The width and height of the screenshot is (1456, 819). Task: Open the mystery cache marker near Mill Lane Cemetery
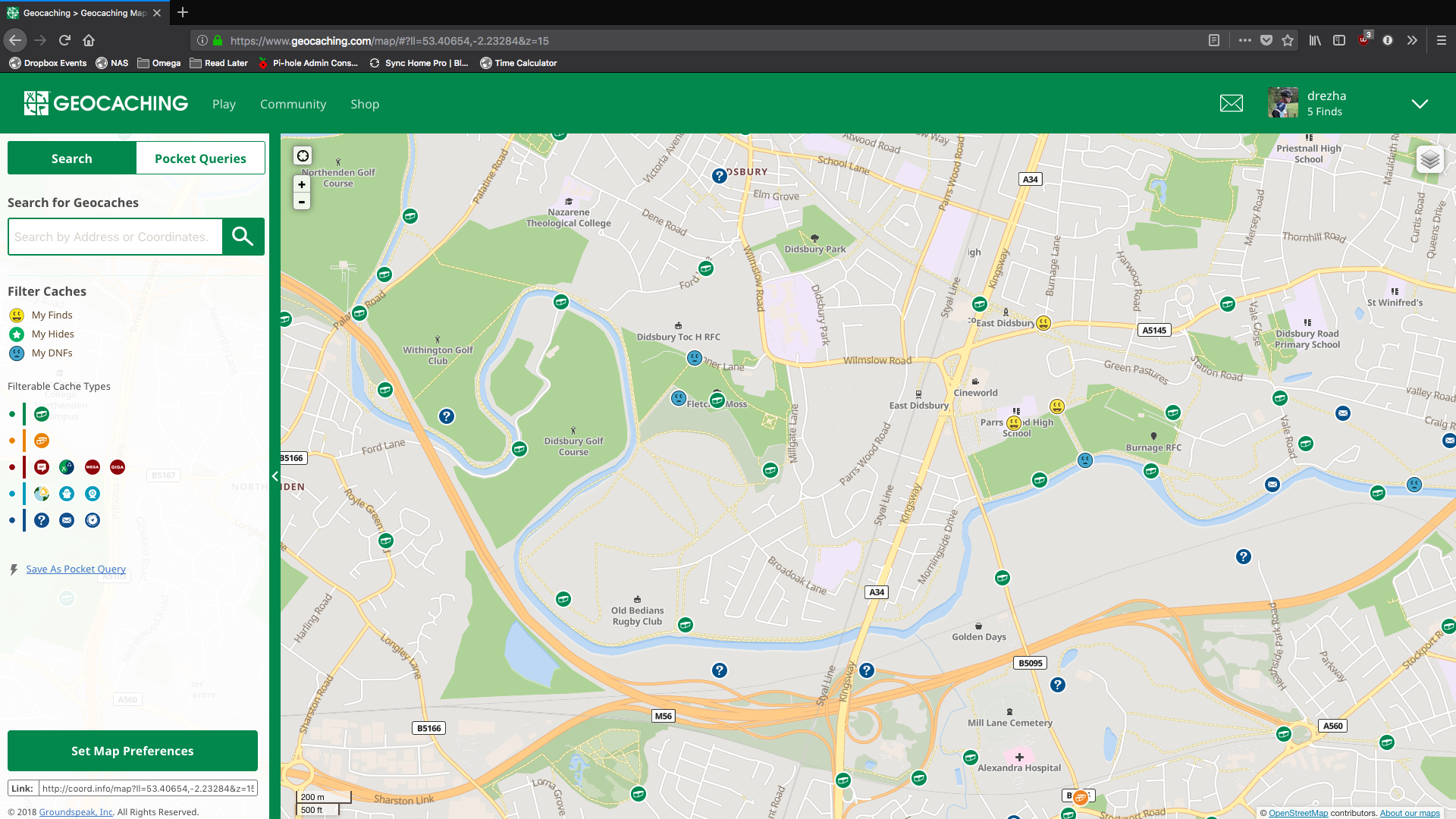point(1058,685)
